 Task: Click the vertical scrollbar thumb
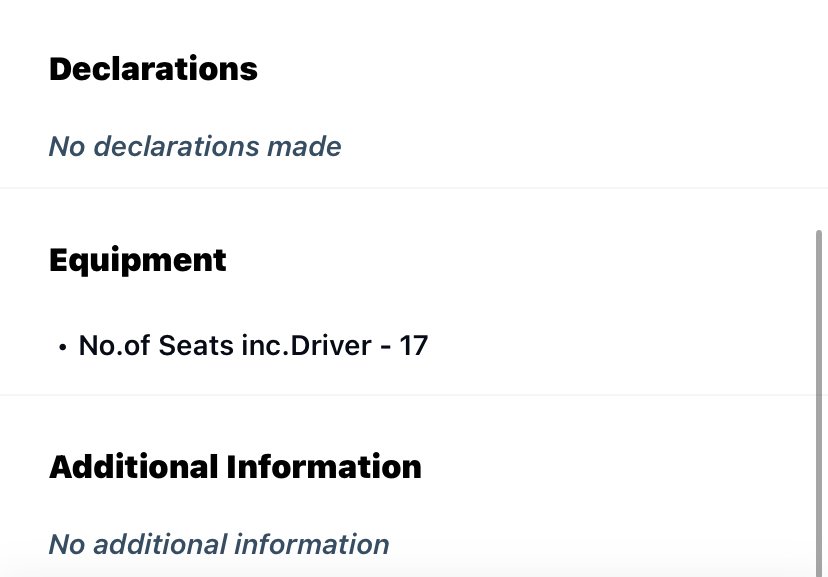tap(819, 403)
